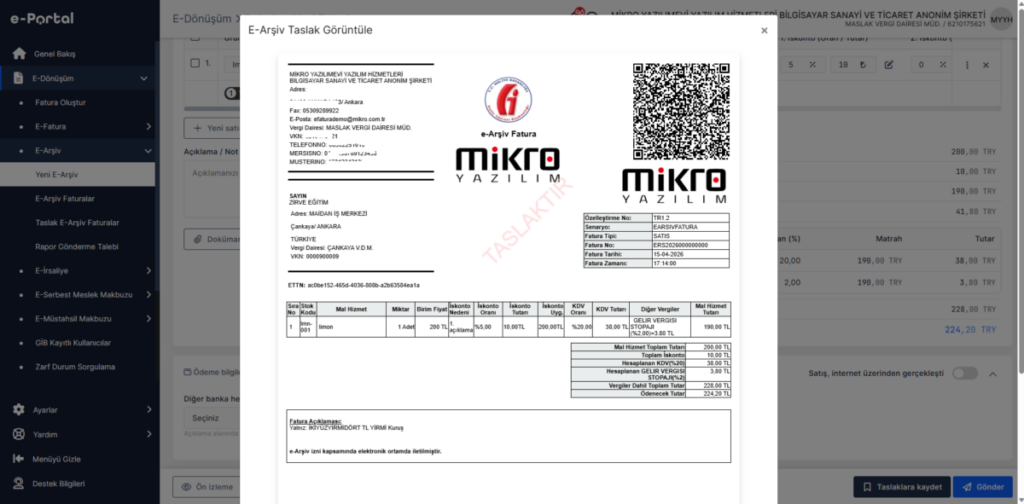1024x504 pixels.
Task: Click the E-Dönüşüm breadcrumb link
Action: pyautogui.click(x=202, y=18)
